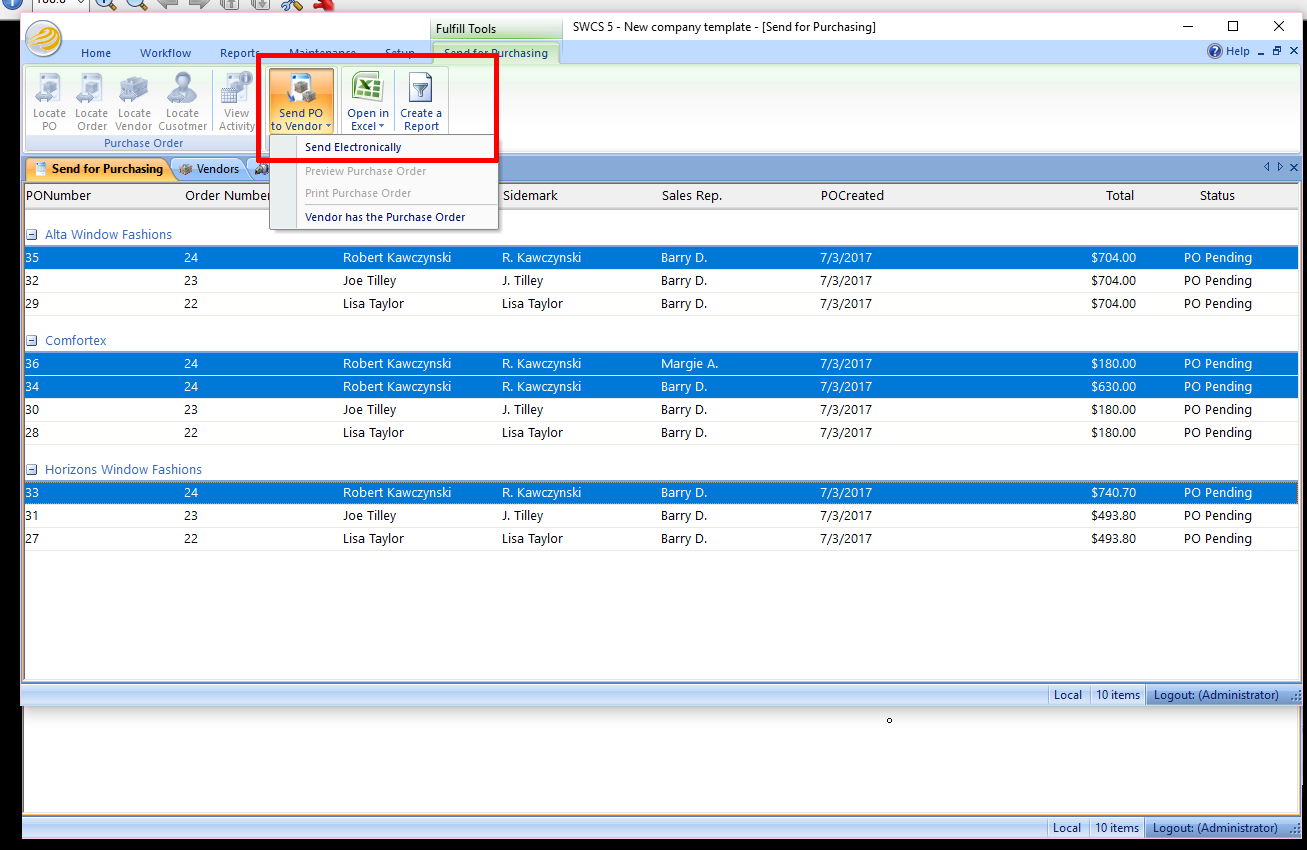
Task: Click the Status column header
Action: tap(1217, 196)
